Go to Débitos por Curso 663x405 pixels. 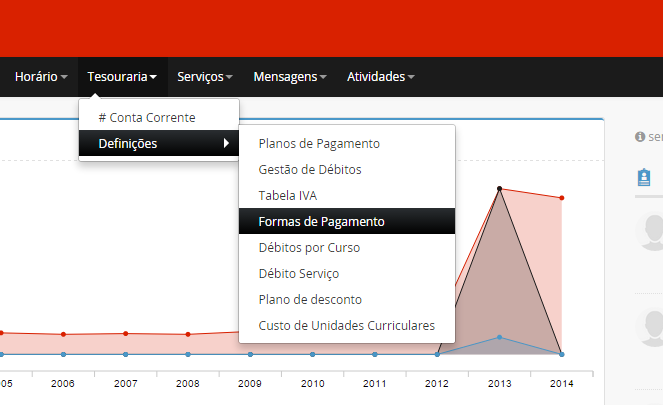[x=308, y=247]
